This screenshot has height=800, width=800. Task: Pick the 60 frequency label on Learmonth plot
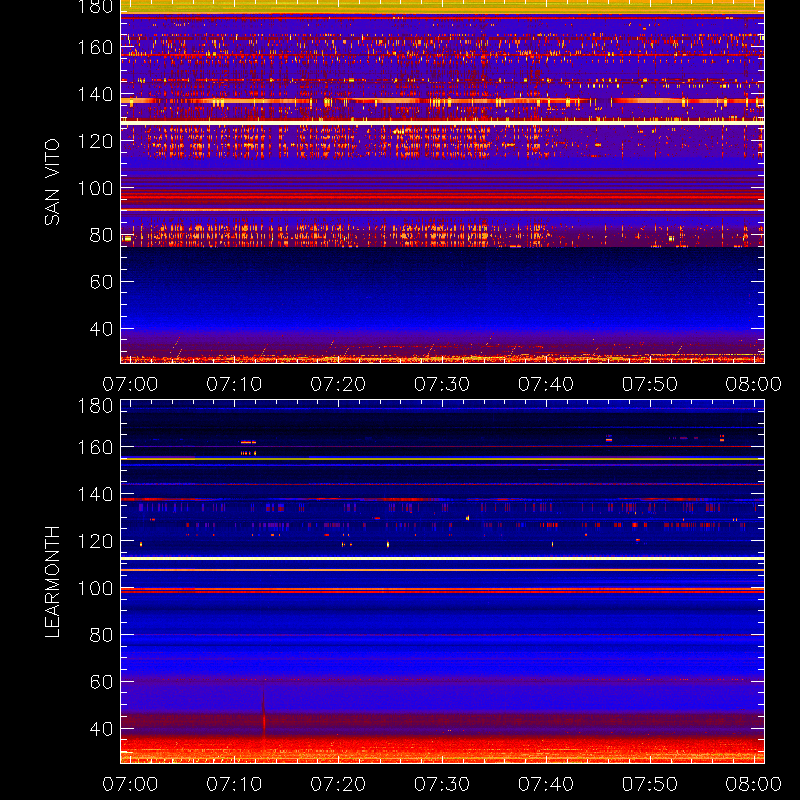101,682
